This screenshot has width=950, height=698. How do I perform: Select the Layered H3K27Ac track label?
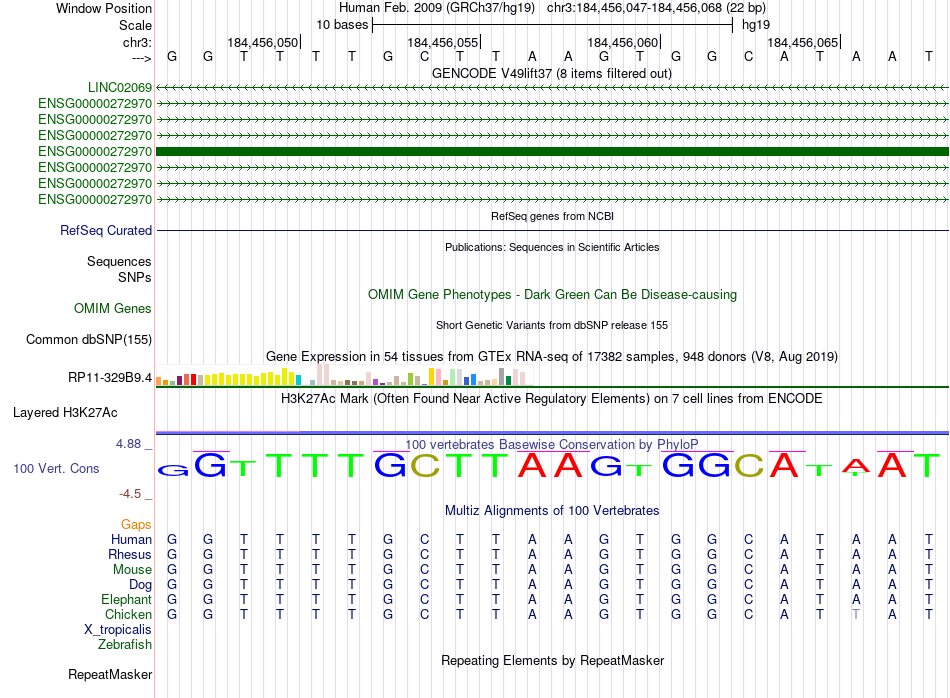pos(65,413)
